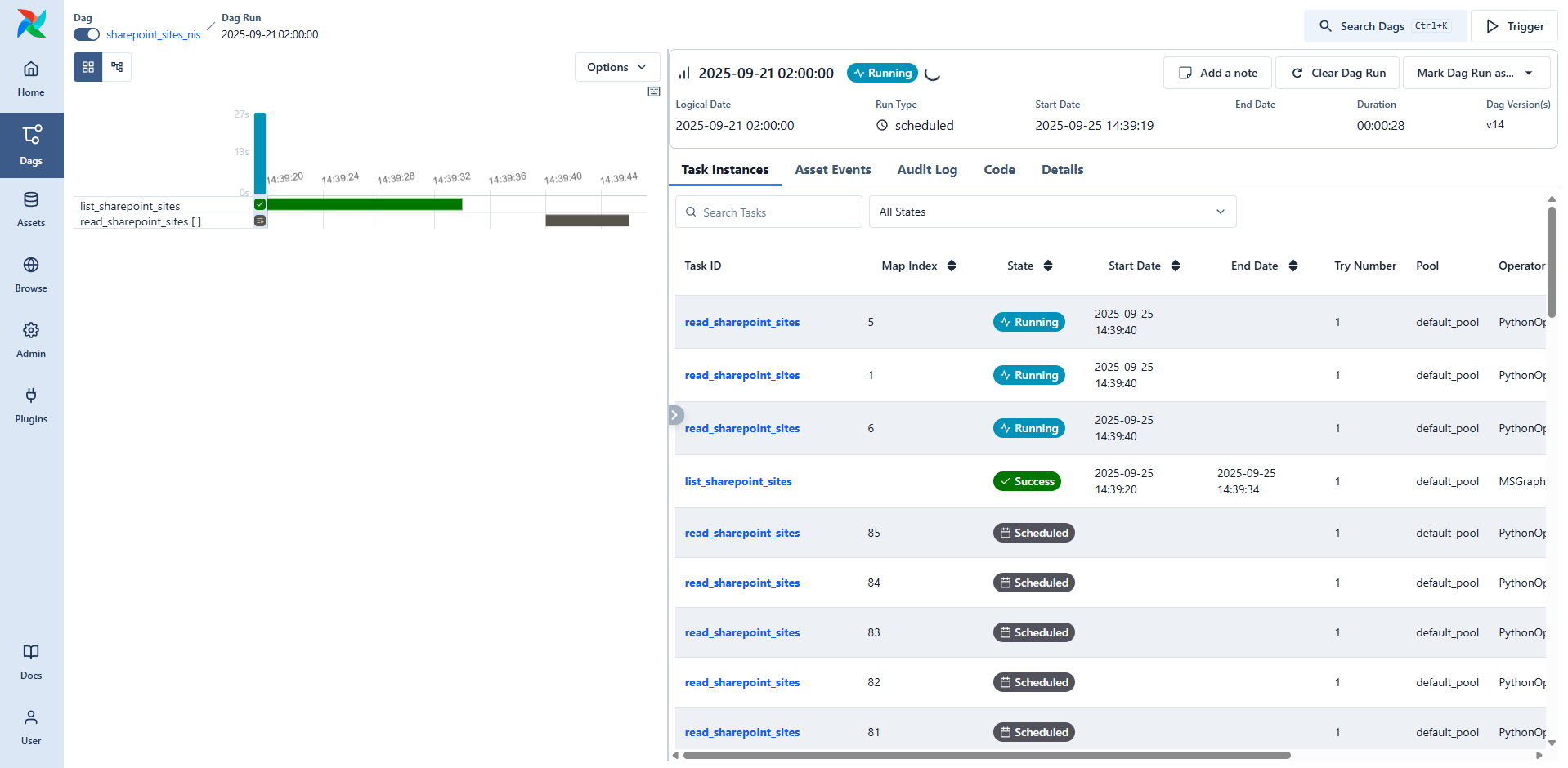Image resolution: width=1568 pixels, height=768 pixels.
Task: Select list_sharepoint_sites row in grid
Action: coord(164,205)
